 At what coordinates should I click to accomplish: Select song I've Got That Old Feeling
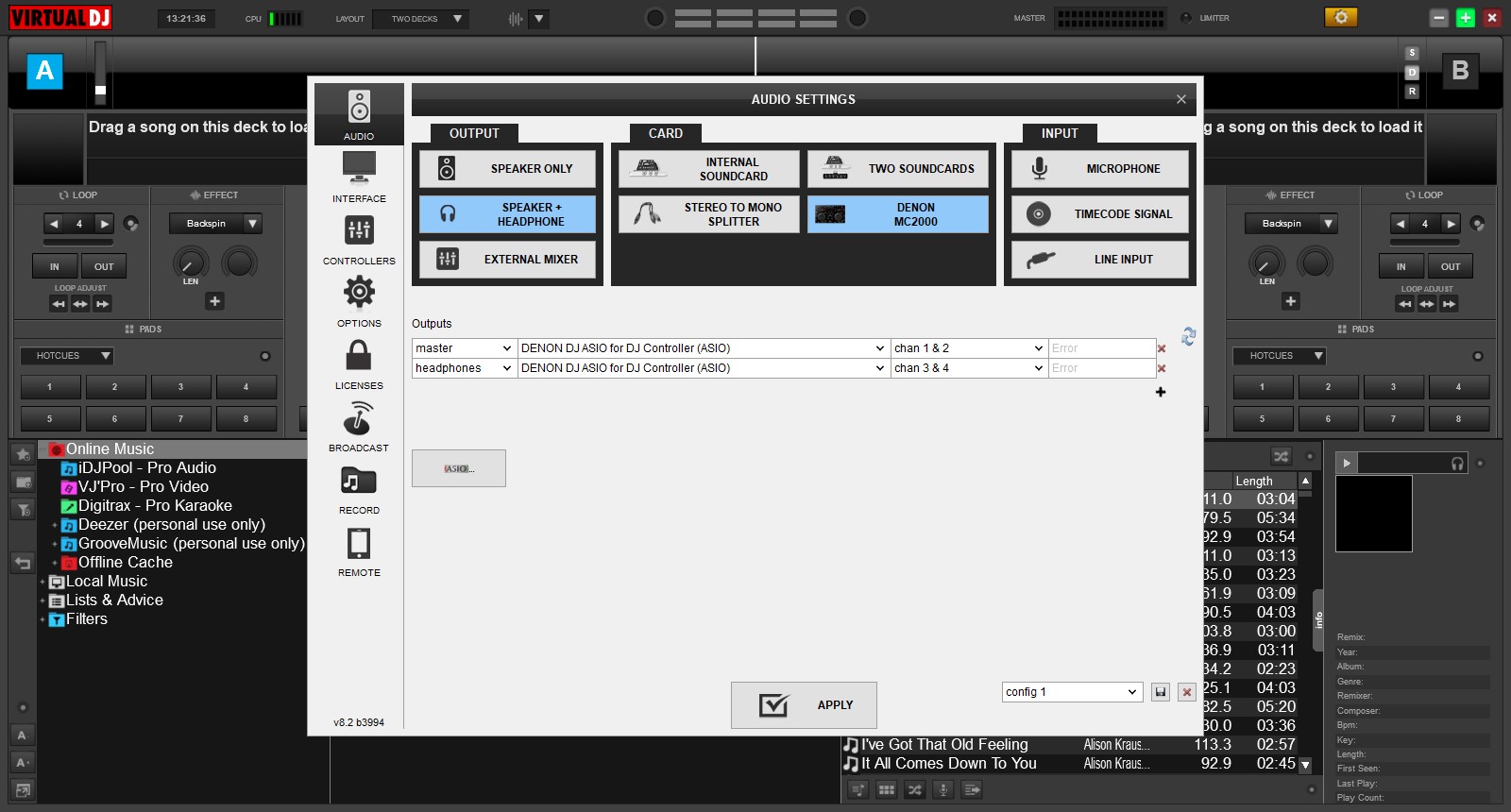(x=944, y=745)
